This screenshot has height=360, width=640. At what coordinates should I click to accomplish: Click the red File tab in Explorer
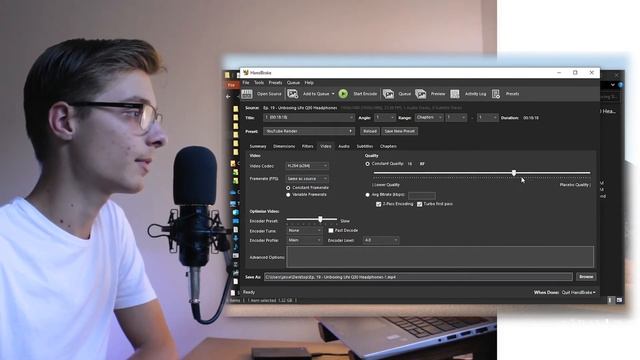tap(231, 85)
